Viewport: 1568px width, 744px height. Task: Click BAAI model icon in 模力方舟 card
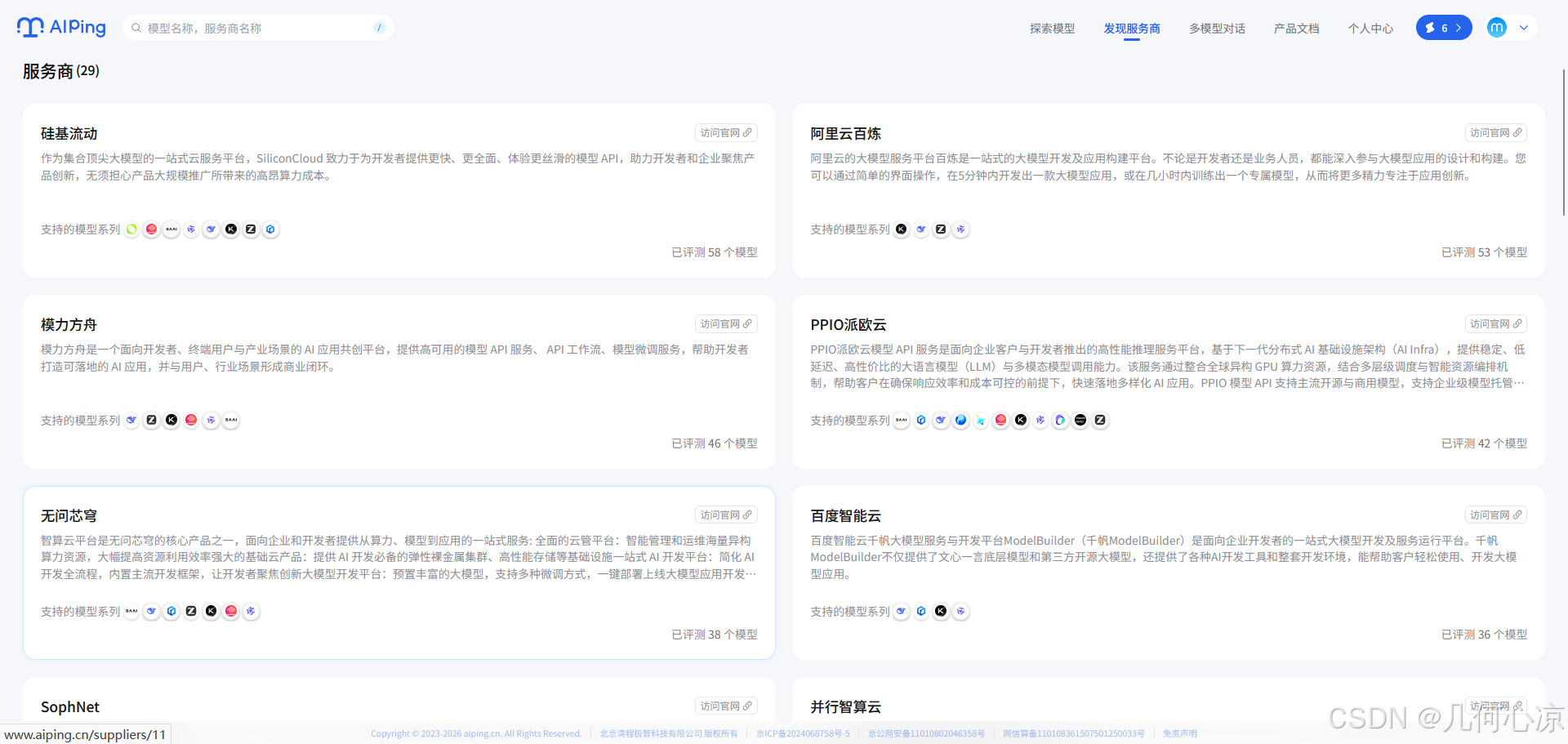231,421
